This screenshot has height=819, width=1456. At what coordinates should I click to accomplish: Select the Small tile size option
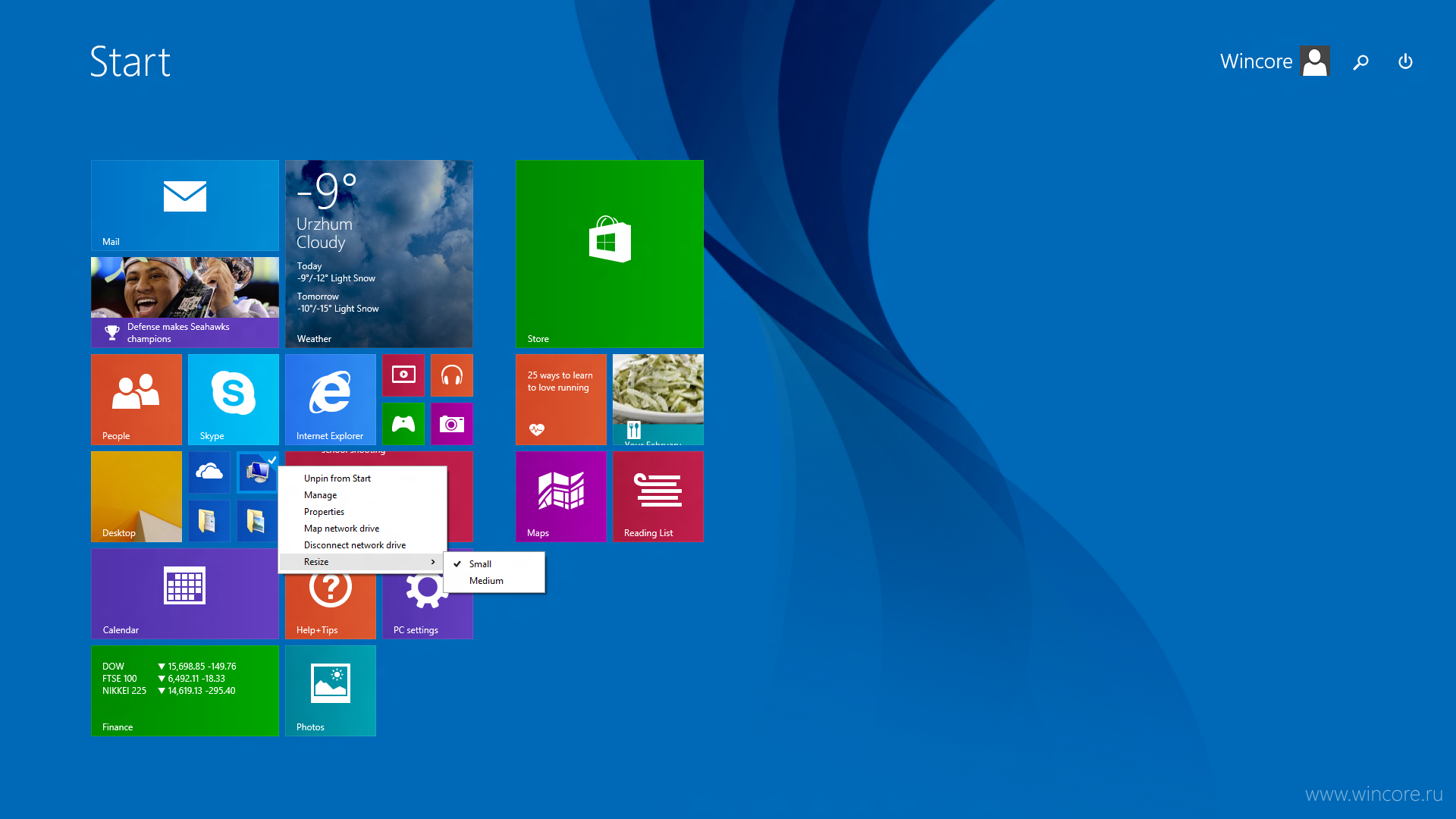tap(494, 564)
